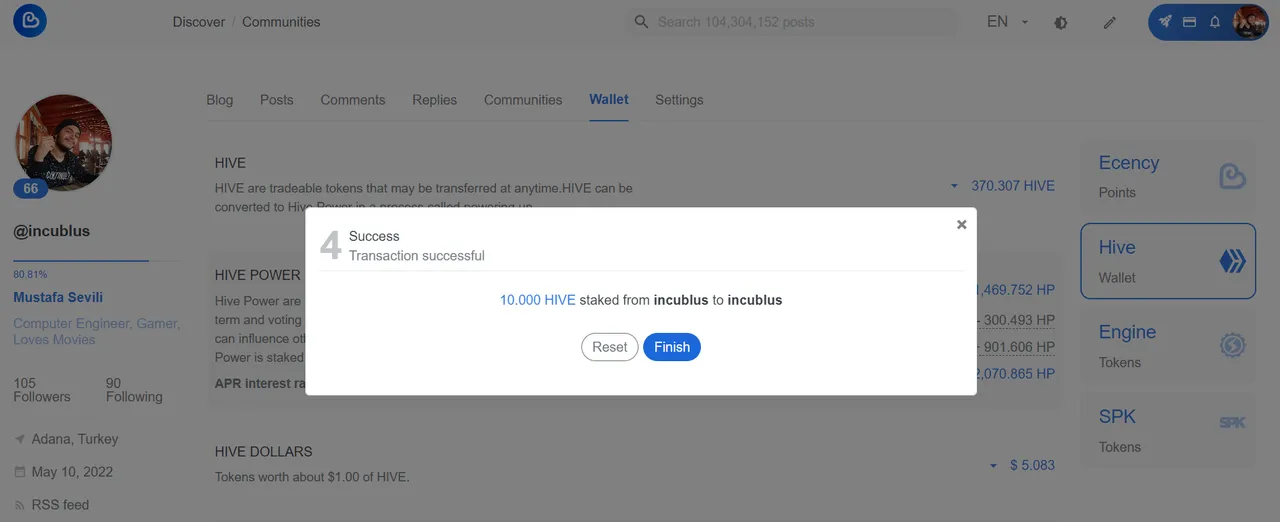
Task: Open the pencil write post icon
Action: click(x=1110, y=22)
